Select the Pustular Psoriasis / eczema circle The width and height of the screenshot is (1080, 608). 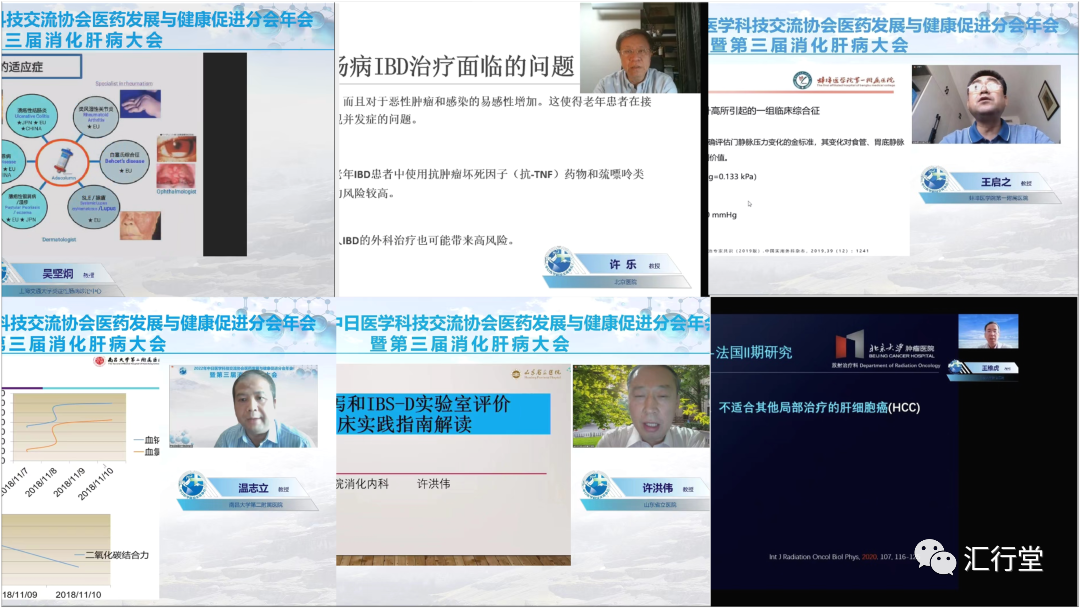click(x=23, y=207)
